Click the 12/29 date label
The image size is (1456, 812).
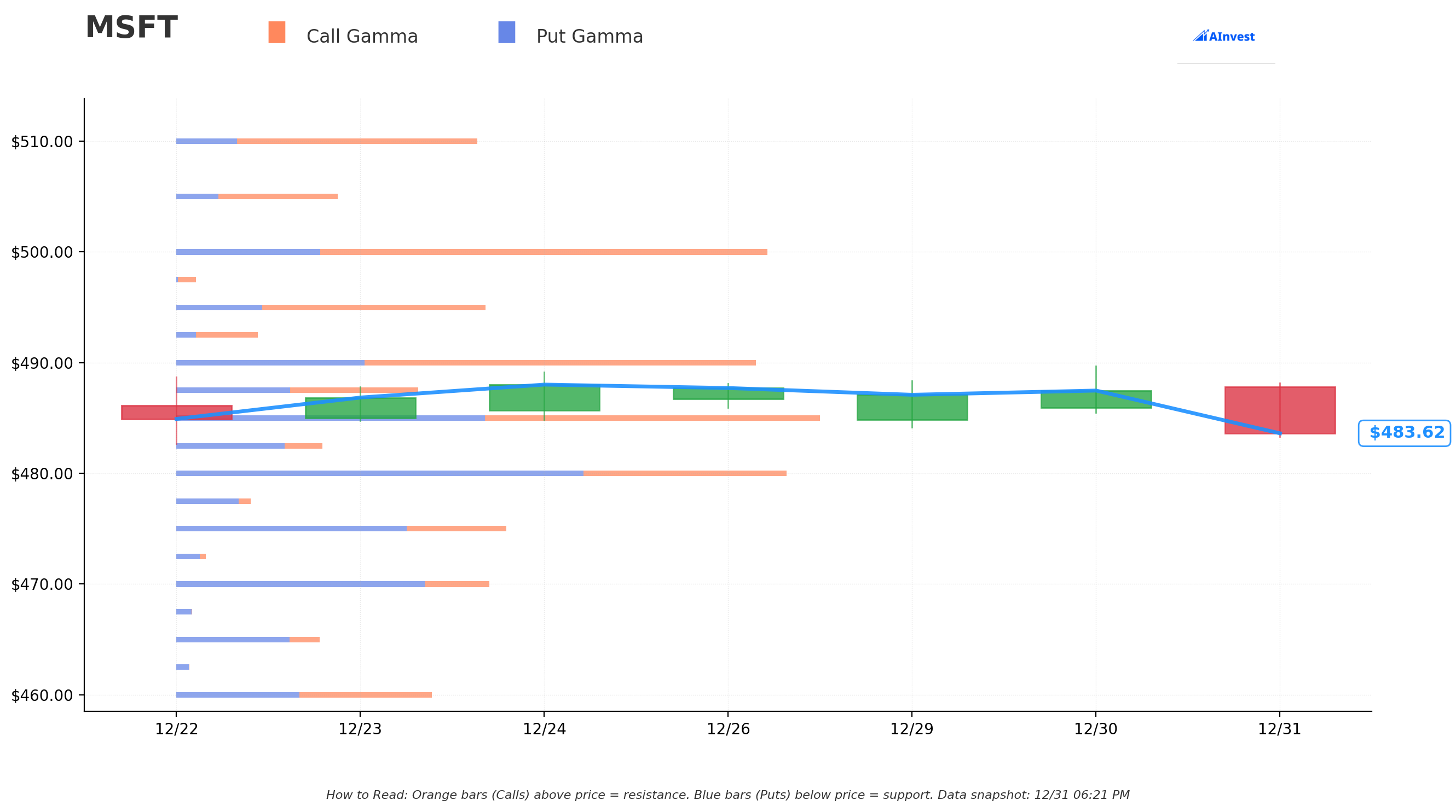click(x=912, y=729)
